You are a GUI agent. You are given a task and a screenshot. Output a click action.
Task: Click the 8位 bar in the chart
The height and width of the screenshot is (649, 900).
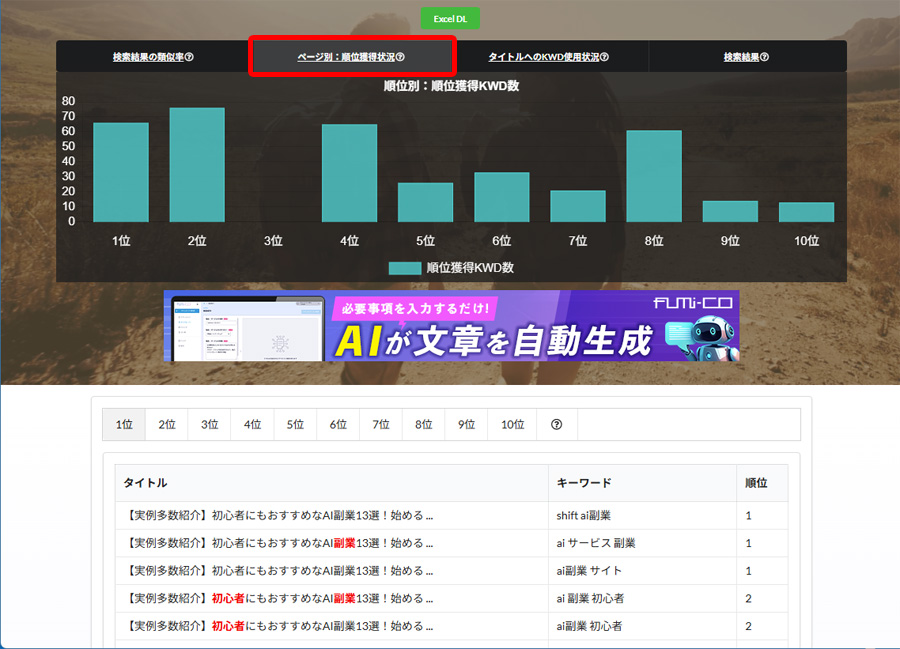(654, 176)
